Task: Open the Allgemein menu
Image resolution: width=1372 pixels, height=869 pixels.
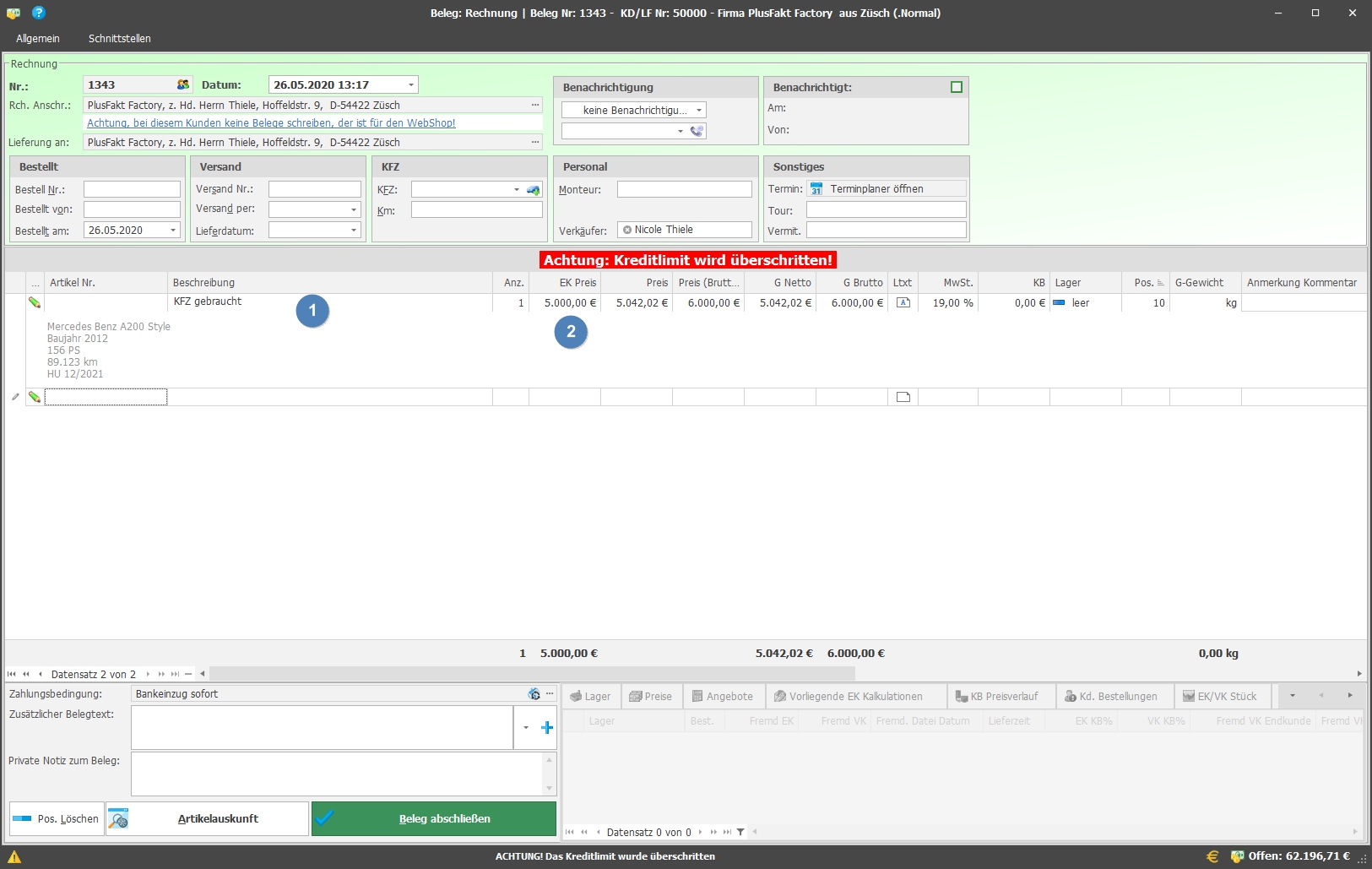Action: click(38, 38)
